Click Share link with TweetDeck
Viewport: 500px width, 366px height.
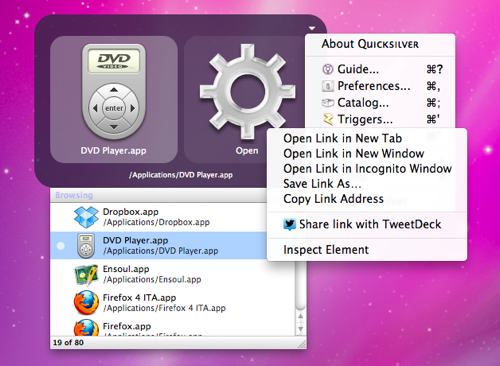click(367, 224)
